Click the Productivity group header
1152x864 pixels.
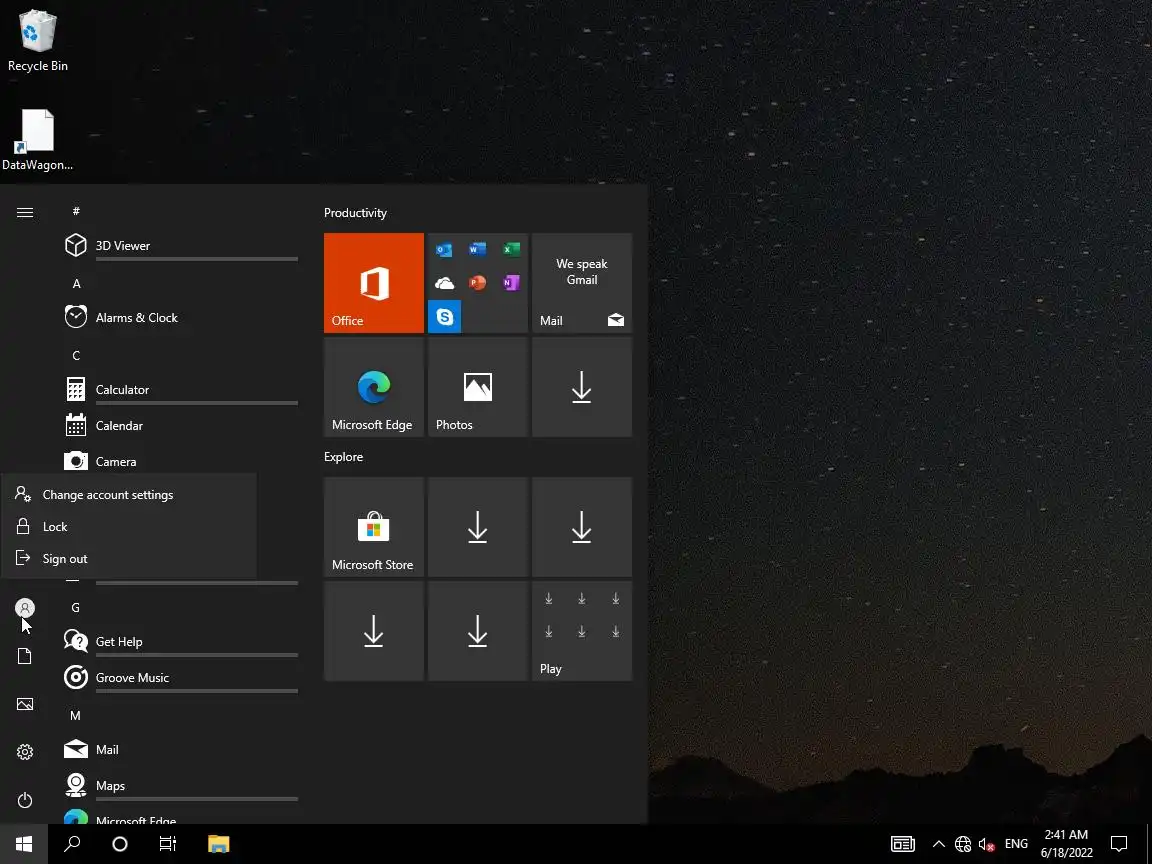(x=356, y=213)
